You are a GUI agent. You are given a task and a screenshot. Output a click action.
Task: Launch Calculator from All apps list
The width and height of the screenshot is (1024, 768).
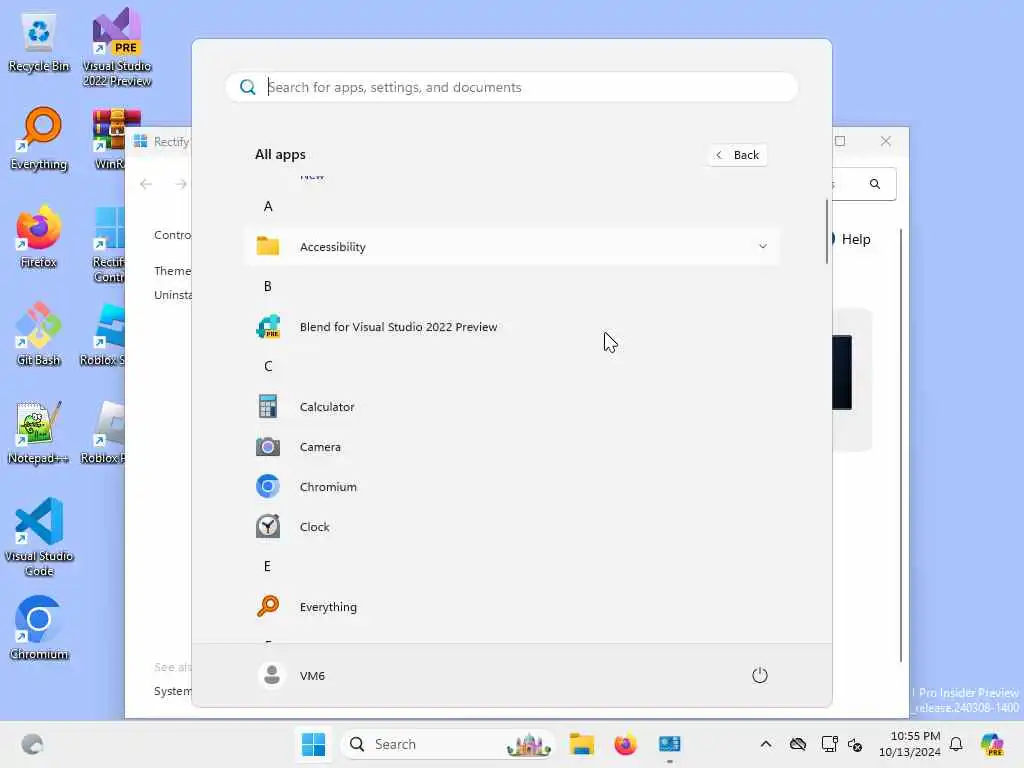[511, 407]
